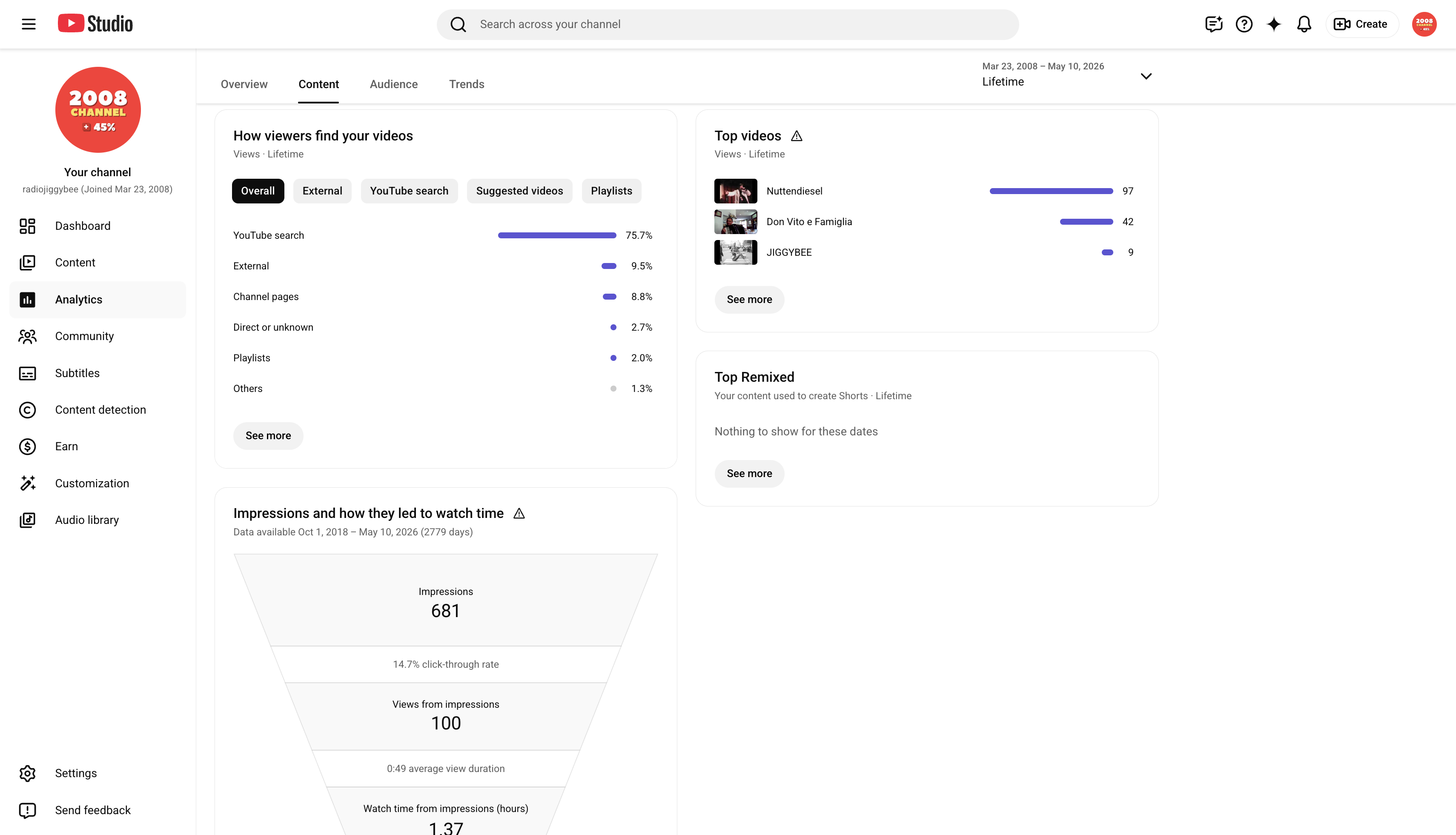
Task: Open Audio library in sidebar
Action: tap(97, 520)
